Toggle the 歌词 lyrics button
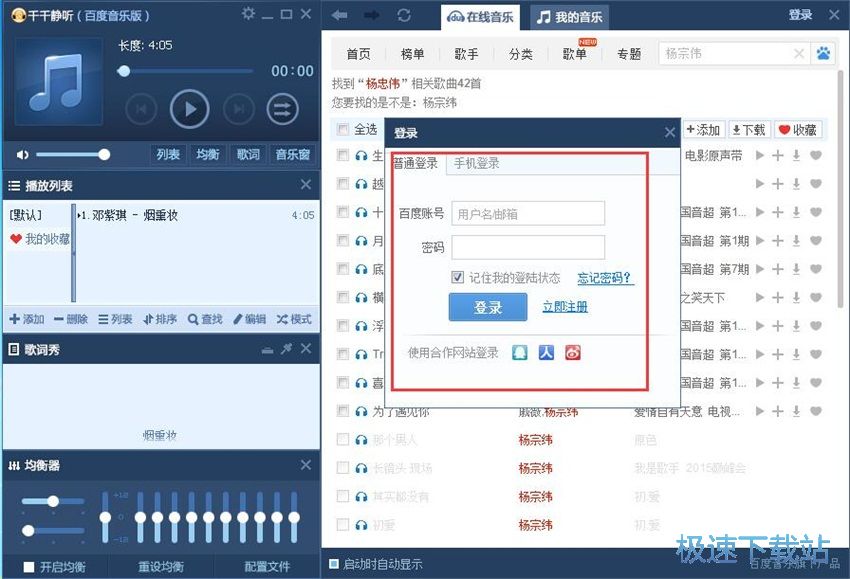 tap(248, 155)
